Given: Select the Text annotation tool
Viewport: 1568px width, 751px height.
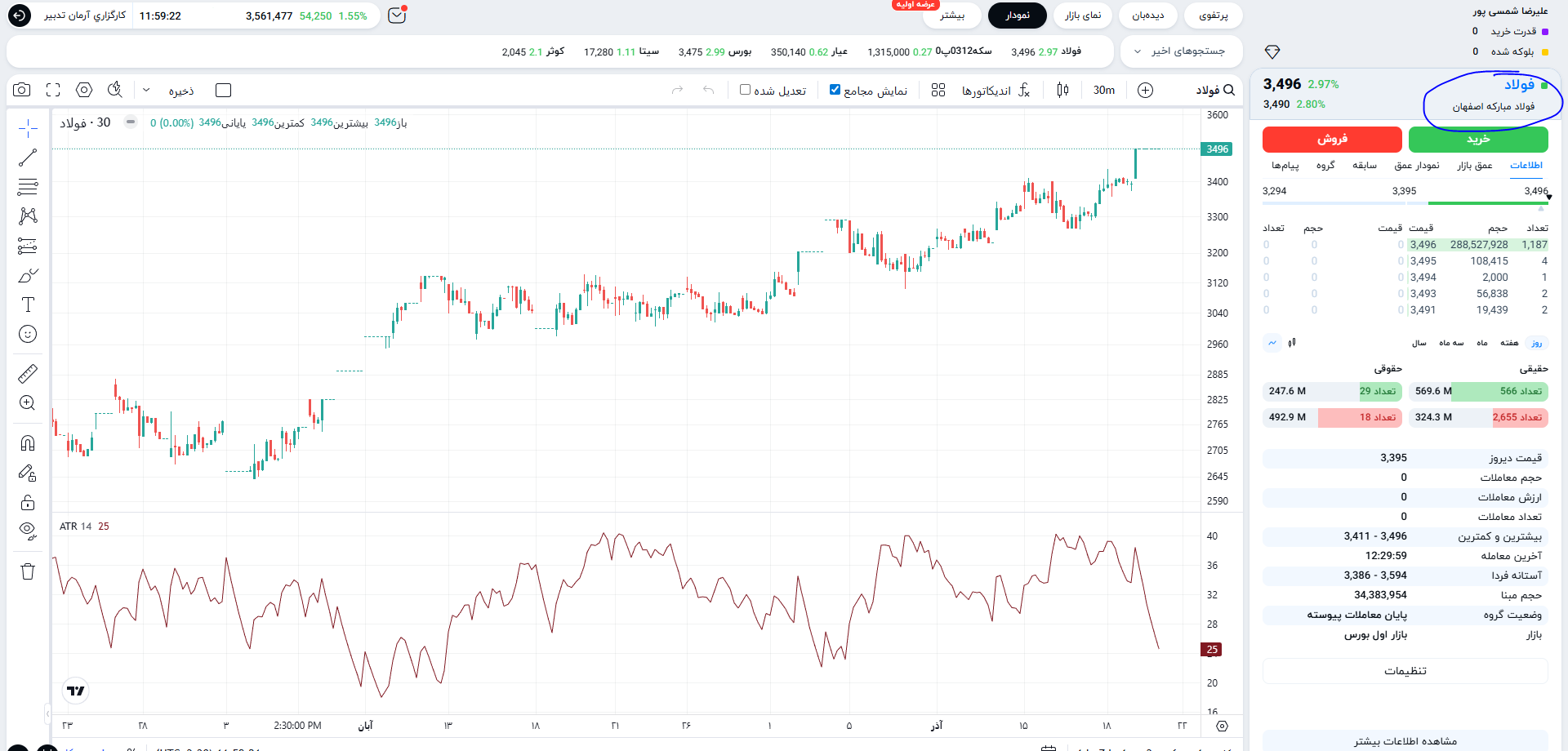Looking at the screenshot, I should click(28, 304).
